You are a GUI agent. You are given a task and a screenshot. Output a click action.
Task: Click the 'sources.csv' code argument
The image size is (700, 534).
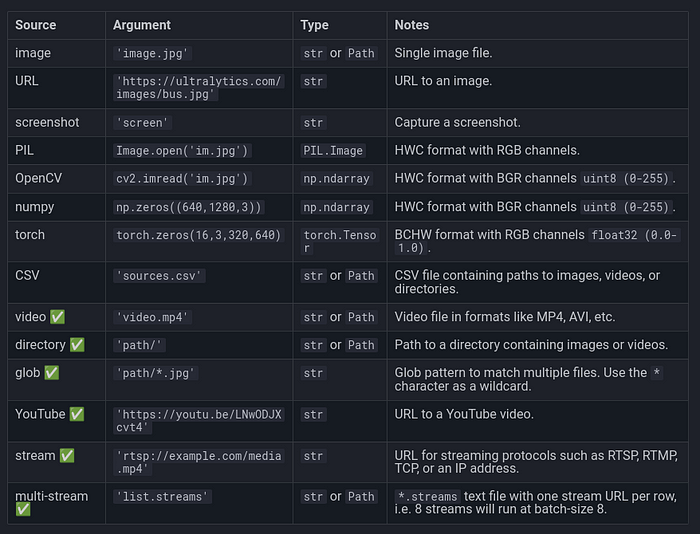pos(160,276)
